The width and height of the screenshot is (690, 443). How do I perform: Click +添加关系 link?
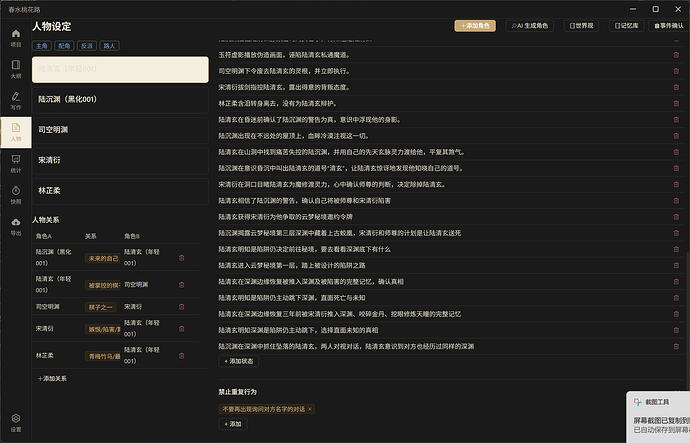click(52, 378)
